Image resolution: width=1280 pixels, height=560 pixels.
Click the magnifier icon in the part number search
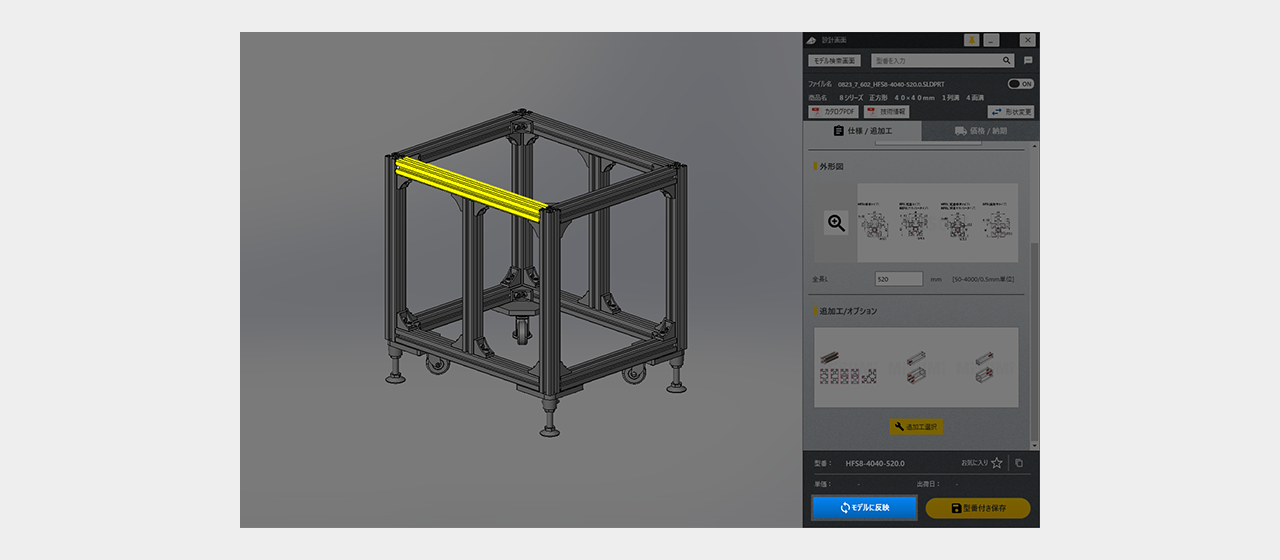pyautogui.click(x=1007, y=61)
